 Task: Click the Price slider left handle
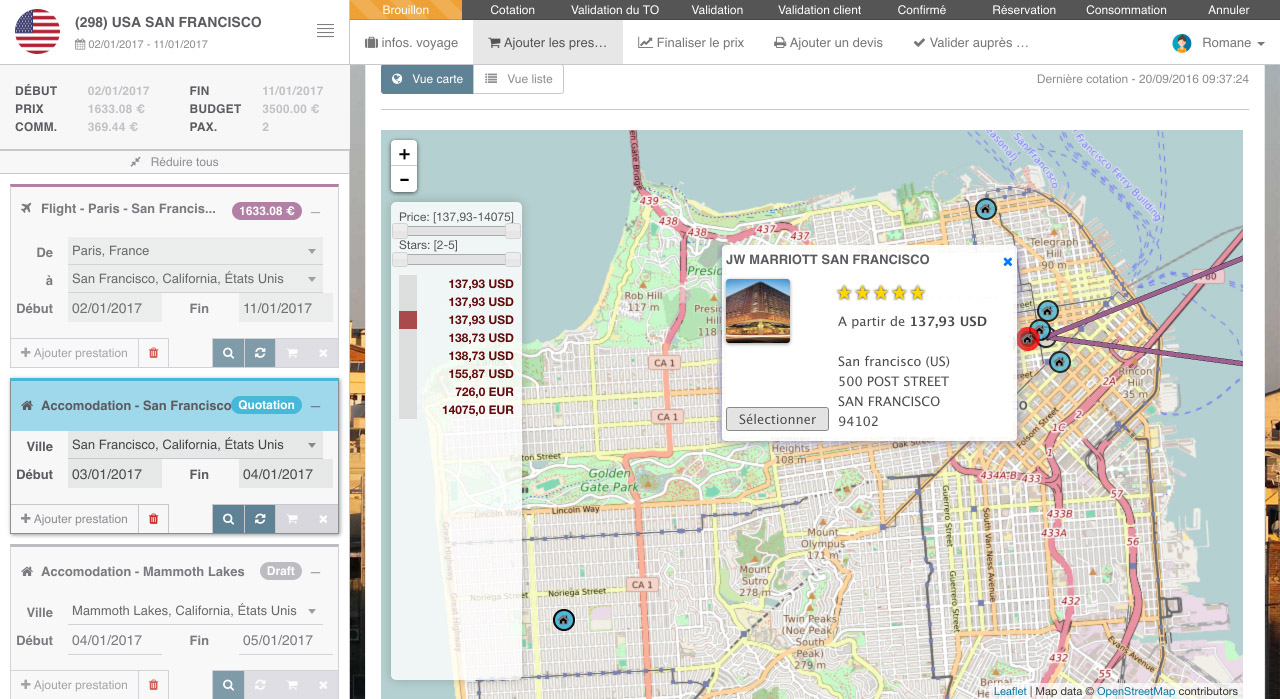[x=400, y=231]
